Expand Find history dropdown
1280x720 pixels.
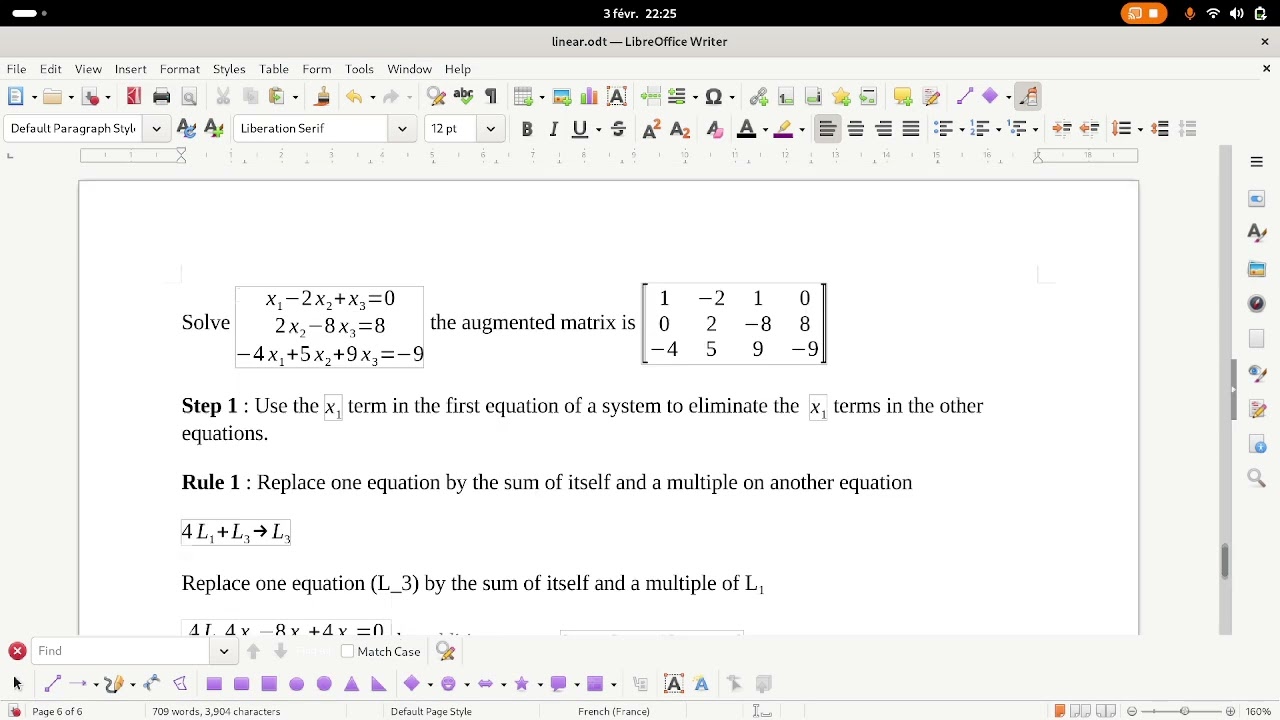click(x=224, y=652)
